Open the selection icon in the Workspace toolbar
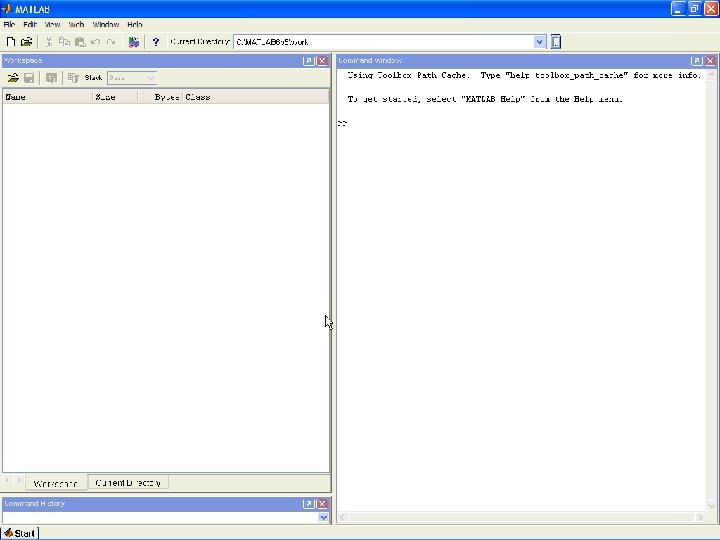 pos(51,78)
